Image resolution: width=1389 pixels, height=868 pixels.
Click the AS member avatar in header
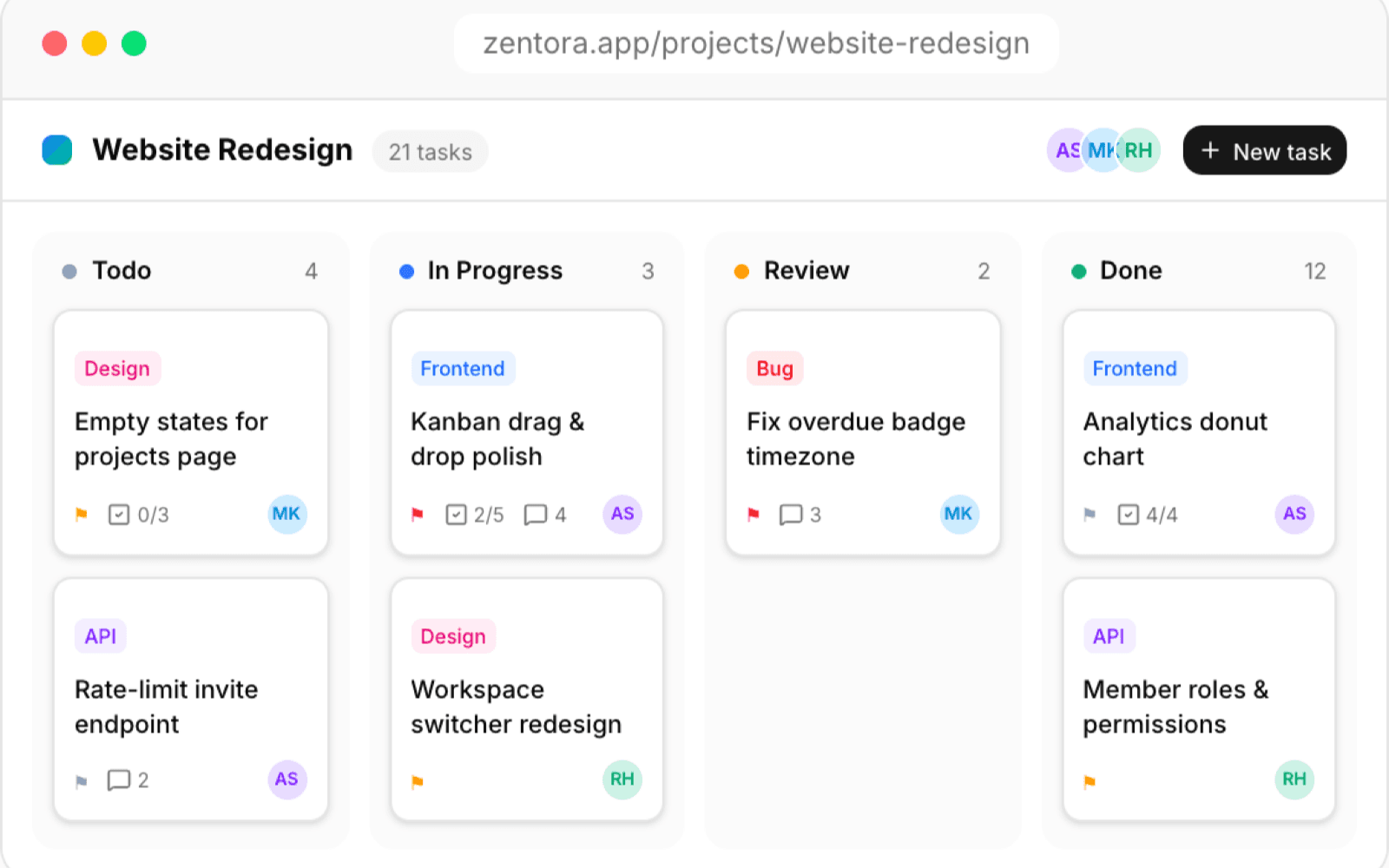pyautogui.click(x=1065, y=150)
